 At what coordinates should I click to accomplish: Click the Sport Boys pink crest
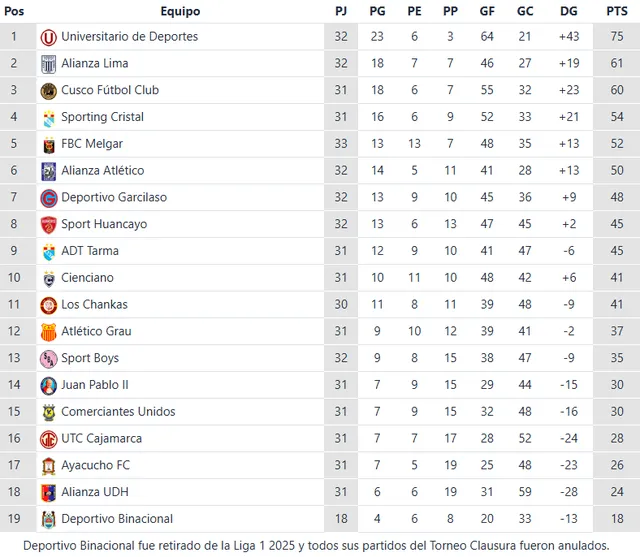(48, 359)
